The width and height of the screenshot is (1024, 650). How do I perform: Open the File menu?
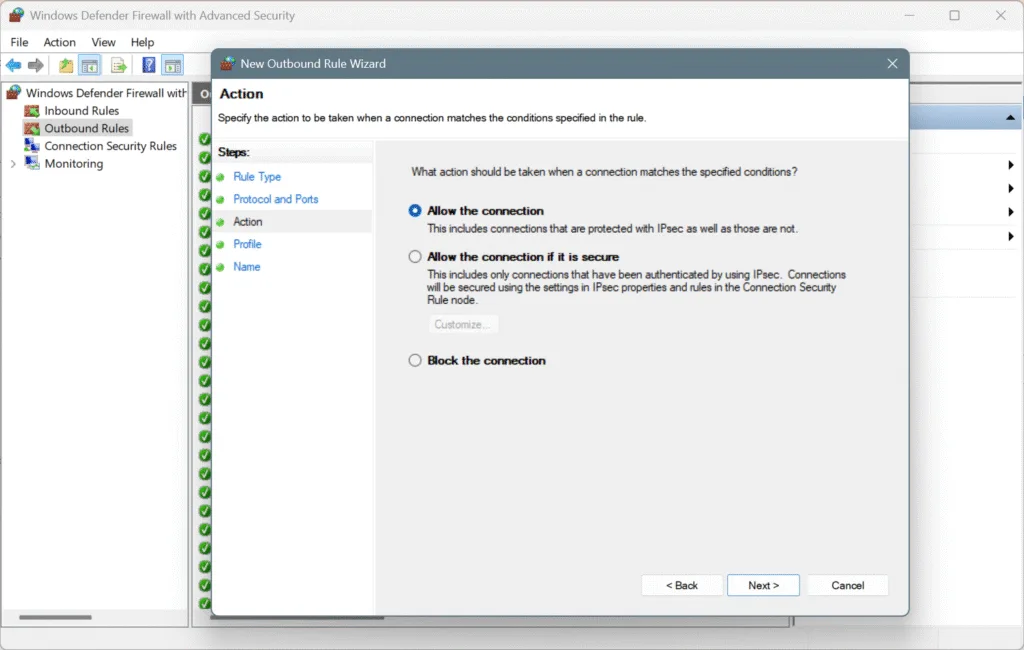tap(19, 42)
